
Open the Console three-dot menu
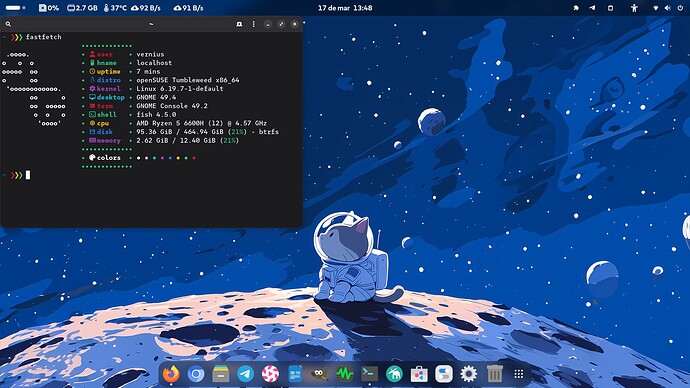pos(253,24)
